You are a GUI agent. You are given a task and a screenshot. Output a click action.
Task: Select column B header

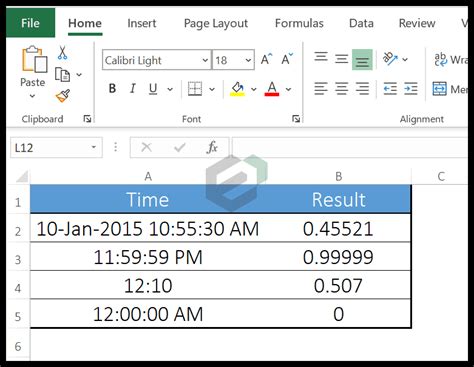point(339,176)
